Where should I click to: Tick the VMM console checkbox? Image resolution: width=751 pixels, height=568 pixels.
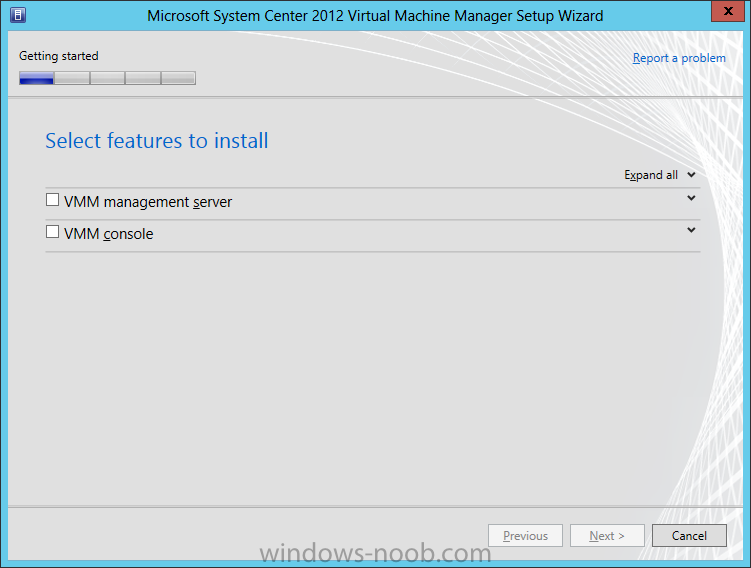click(x=52, y=232)
